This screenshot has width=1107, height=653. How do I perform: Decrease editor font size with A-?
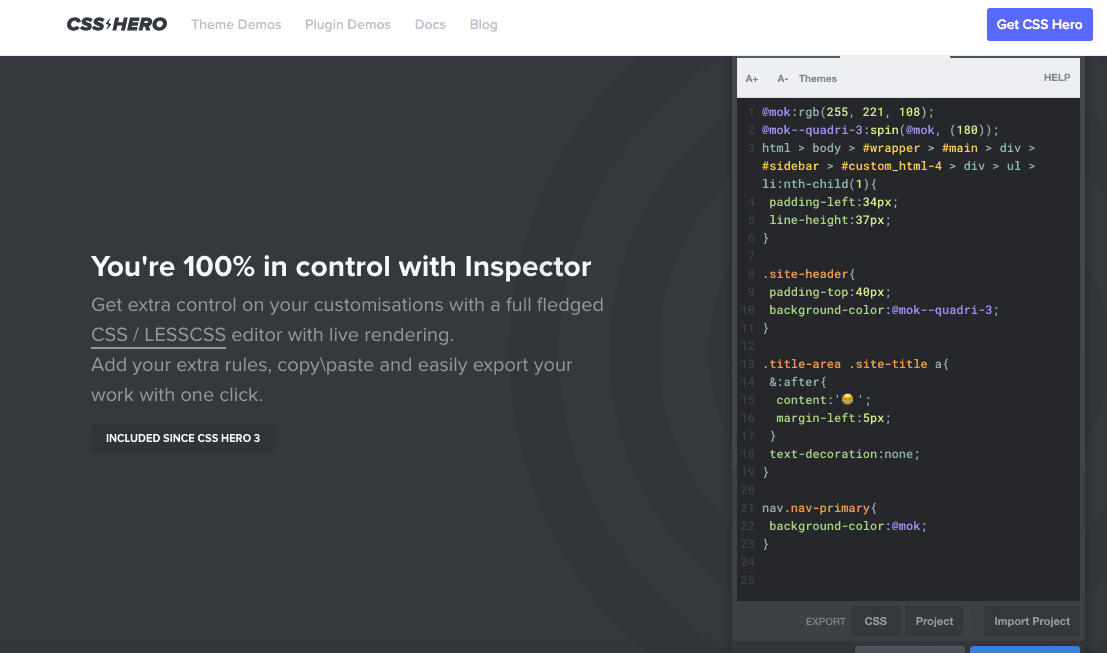point(782,79)
